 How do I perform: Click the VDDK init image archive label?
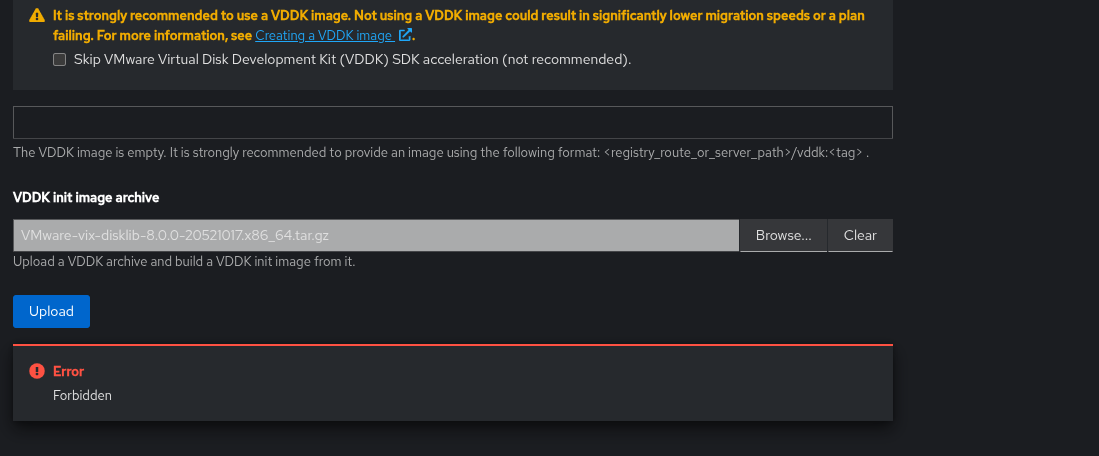point(86,198)
